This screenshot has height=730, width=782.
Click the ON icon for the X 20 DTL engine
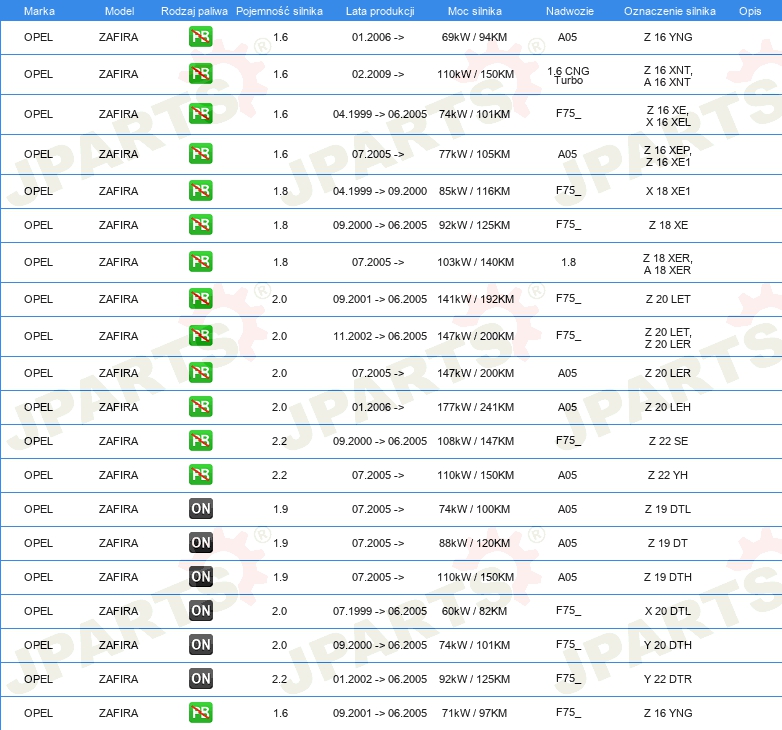201,611
